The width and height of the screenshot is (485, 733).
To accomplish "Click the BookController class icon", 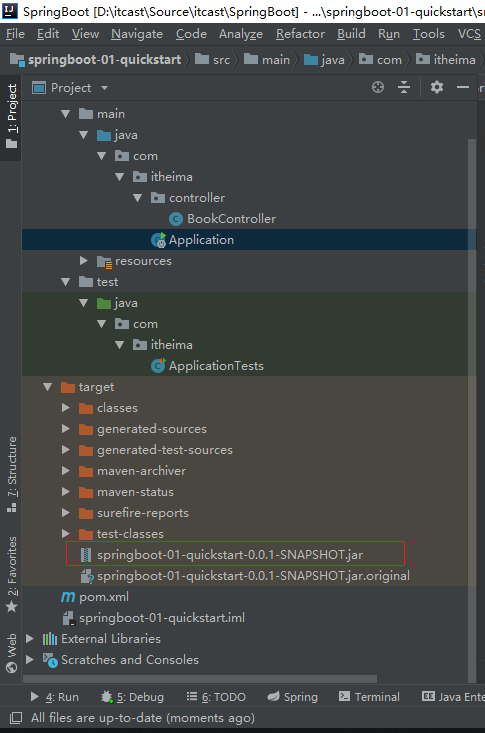I will coord(175,219).
